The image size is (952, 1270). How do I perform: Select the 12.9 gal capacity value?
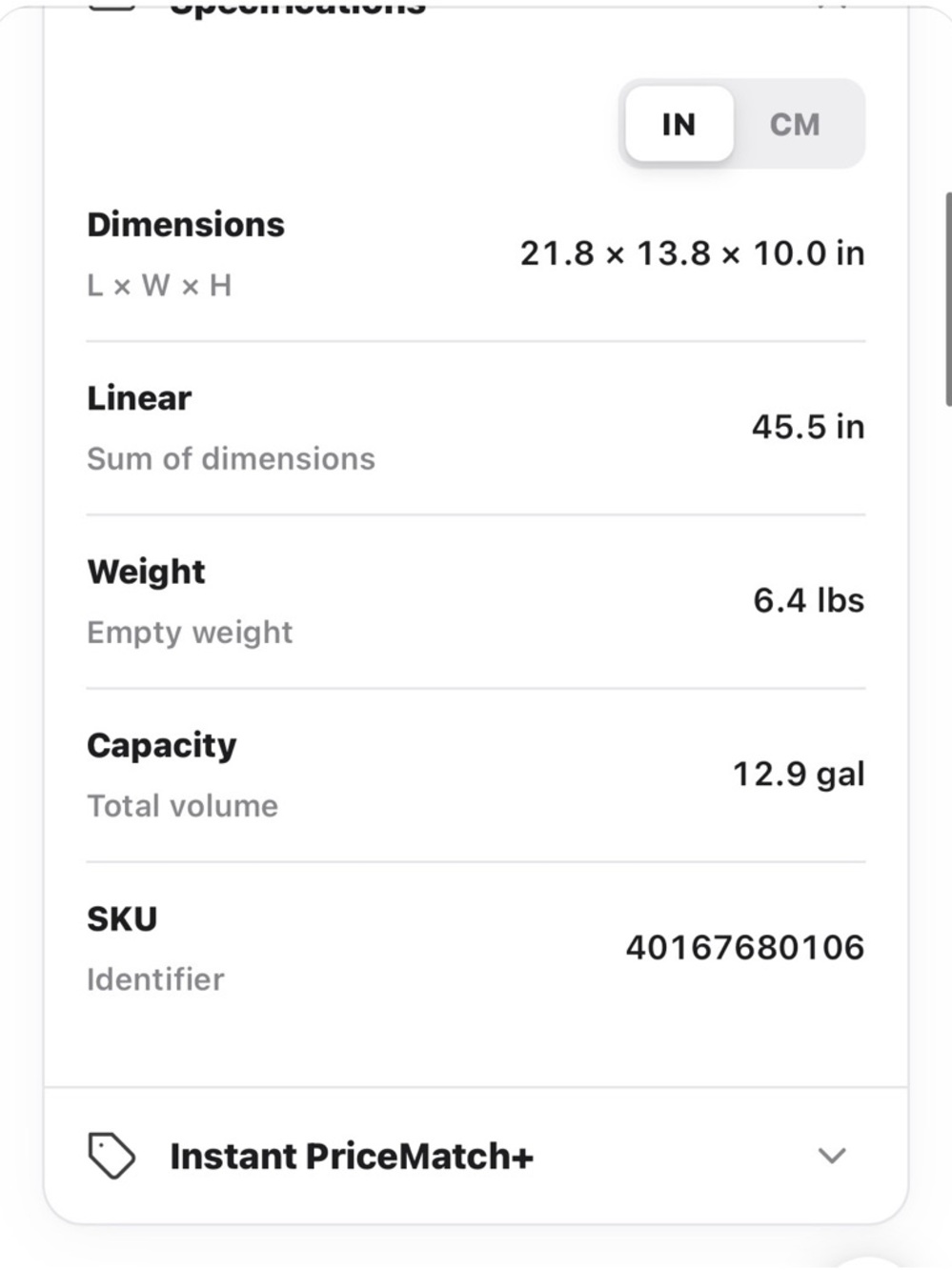(799, 774)
